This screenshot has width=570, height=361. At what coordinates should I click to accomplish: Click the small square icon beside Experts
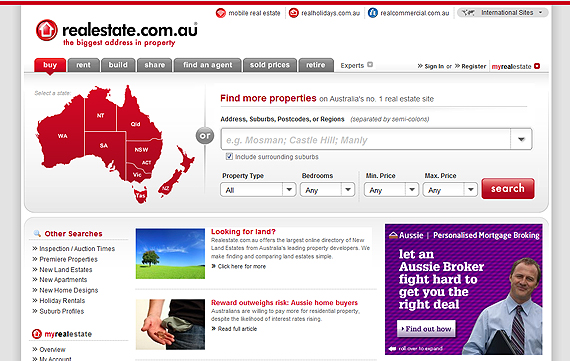pyautogui.click(x=370, y=65)
